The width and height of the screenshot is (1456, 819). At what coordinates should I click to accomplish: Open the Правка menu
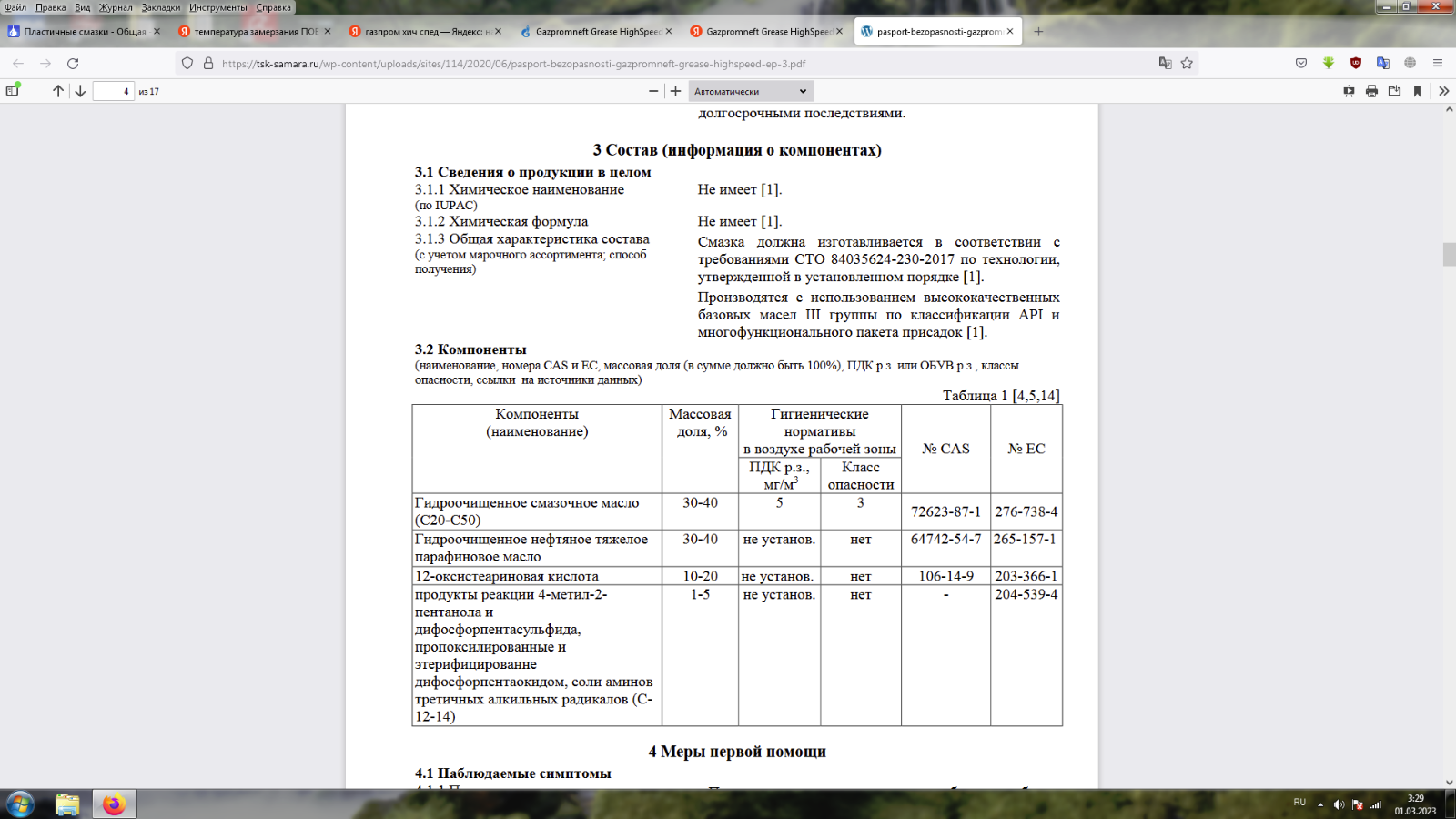pos(50,7)
